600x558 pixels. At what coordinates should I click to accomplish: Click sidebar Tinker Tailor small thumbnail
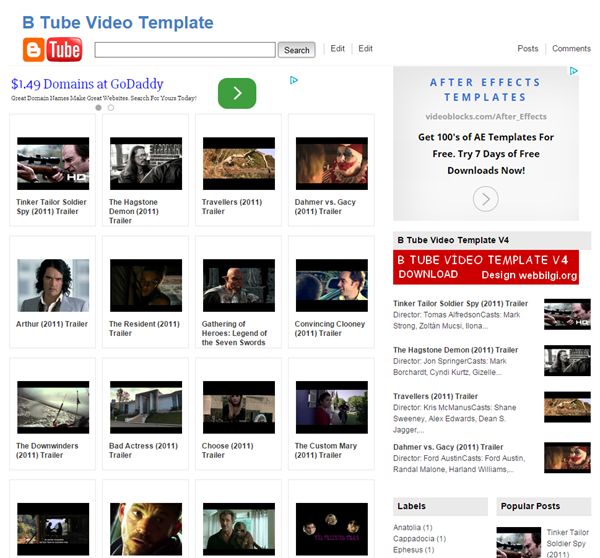(x=567, y=314)
